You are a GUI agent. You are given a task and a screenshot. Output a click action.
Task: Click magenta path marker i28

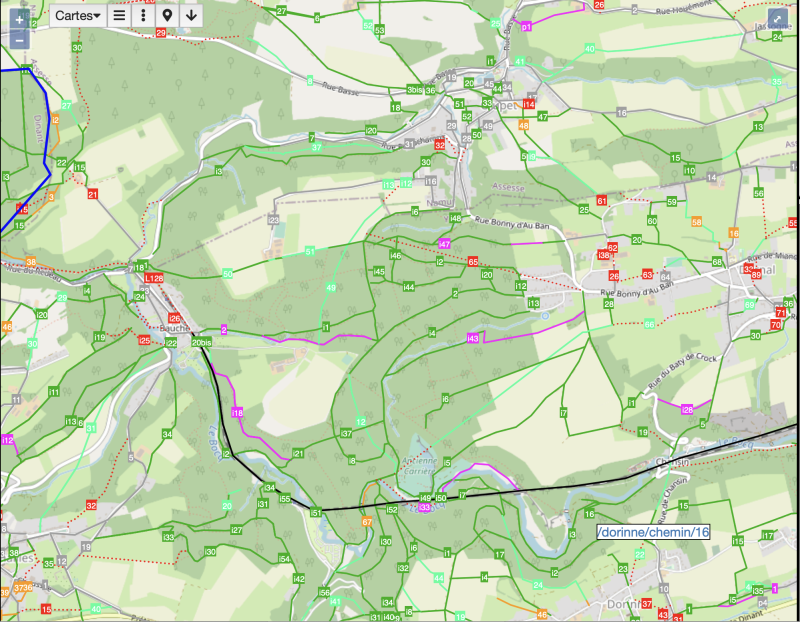(x=687, y=410)
